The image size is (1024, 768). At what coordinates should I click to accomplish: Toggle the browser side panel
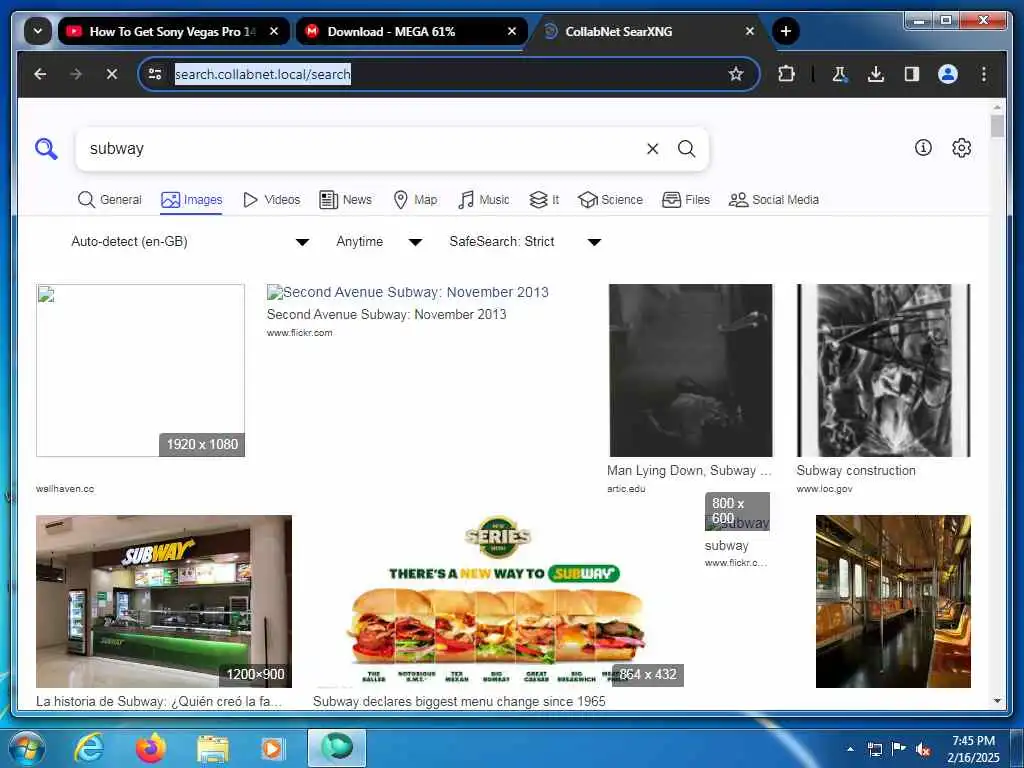click(912, 74)
